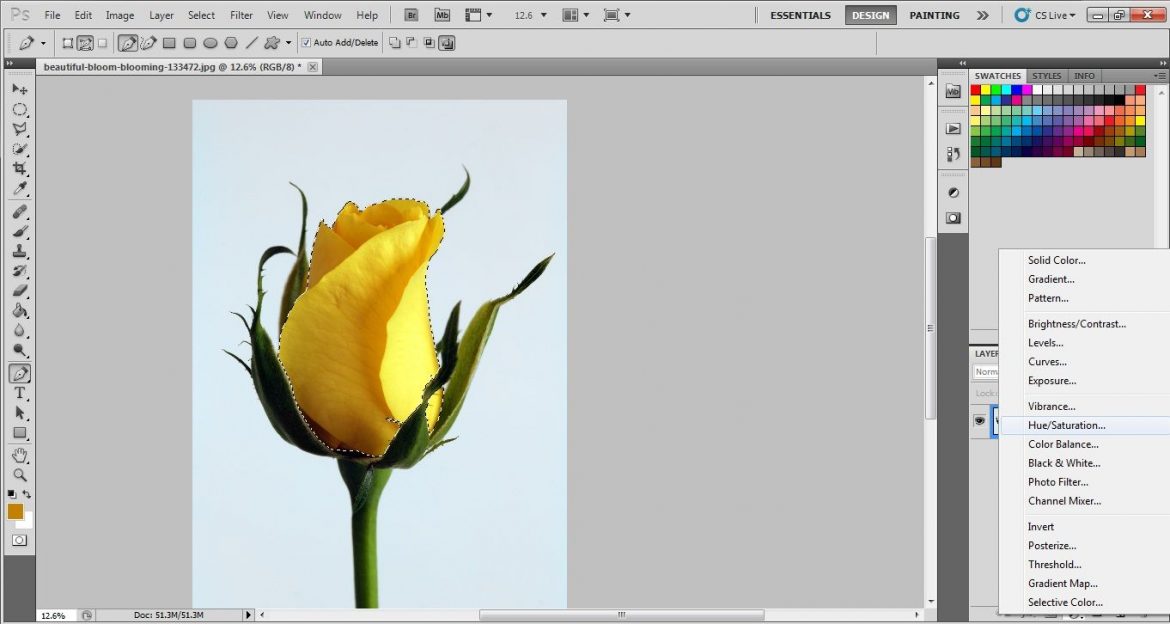Open the Actions panel in the dock
1170x624 pixels.
953,128
